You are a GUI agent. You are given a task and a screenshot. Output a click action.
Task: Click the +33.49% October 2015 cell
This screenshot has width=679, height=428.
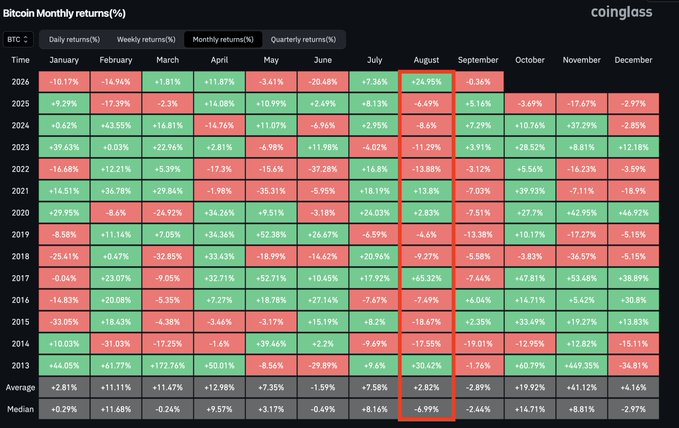[x=530, y=322]
